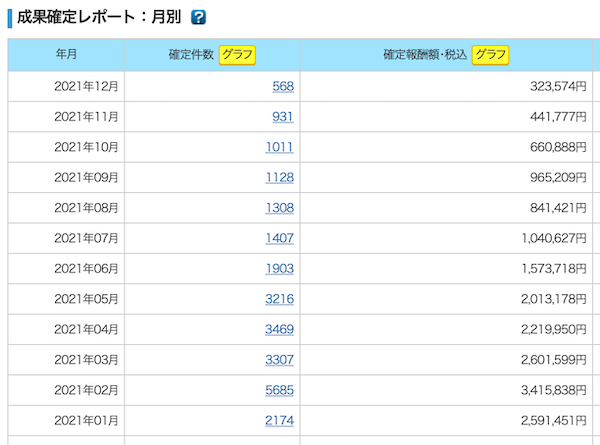The width and height of the screenshot is (600, 445).
Task: Select the 3,415,838円 reward amount cell
Action: click(446, 390)
